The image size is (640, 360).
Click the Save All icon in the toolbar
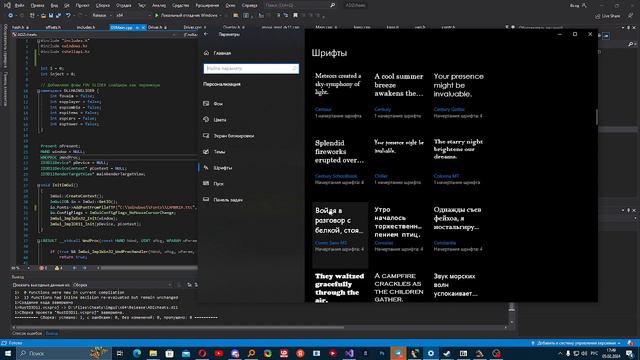coord(58,16)
